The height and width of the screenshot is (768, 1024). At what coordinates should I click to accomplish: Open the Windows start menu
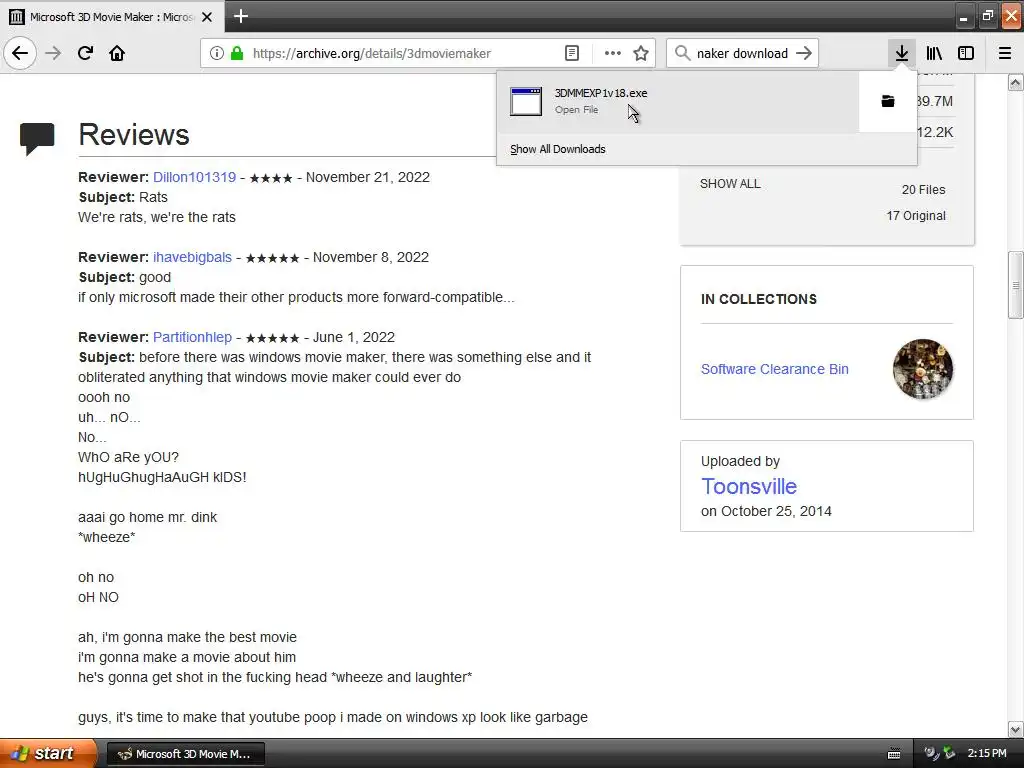(x=46, y=753)
